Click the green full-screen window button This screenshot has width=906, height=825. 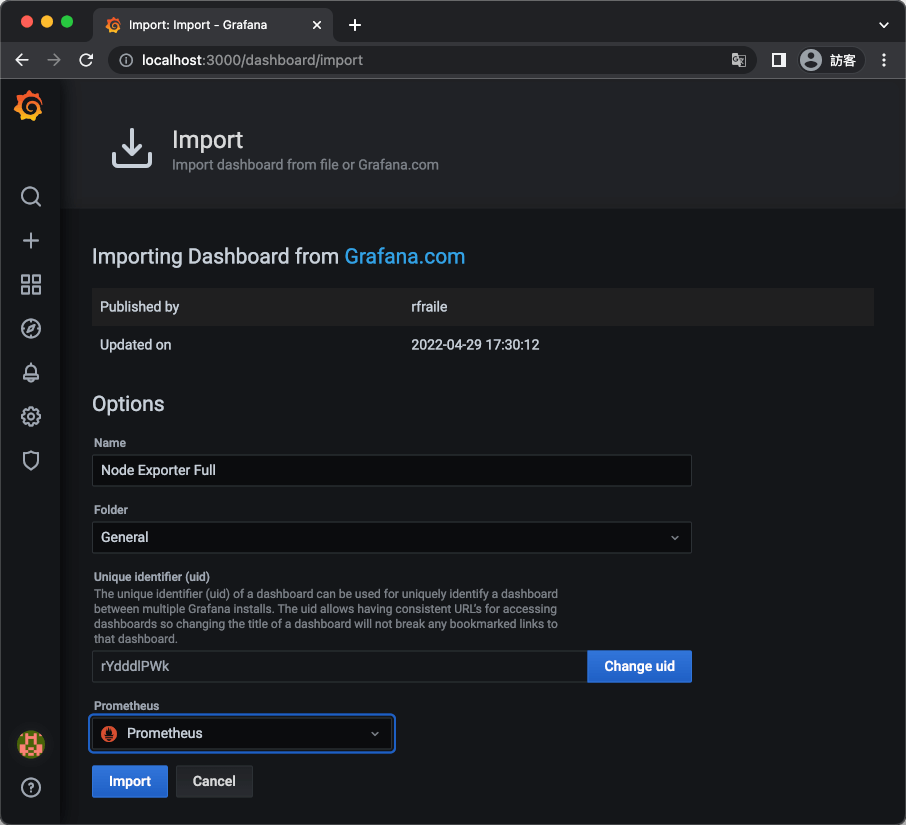(x=67, y=21)
